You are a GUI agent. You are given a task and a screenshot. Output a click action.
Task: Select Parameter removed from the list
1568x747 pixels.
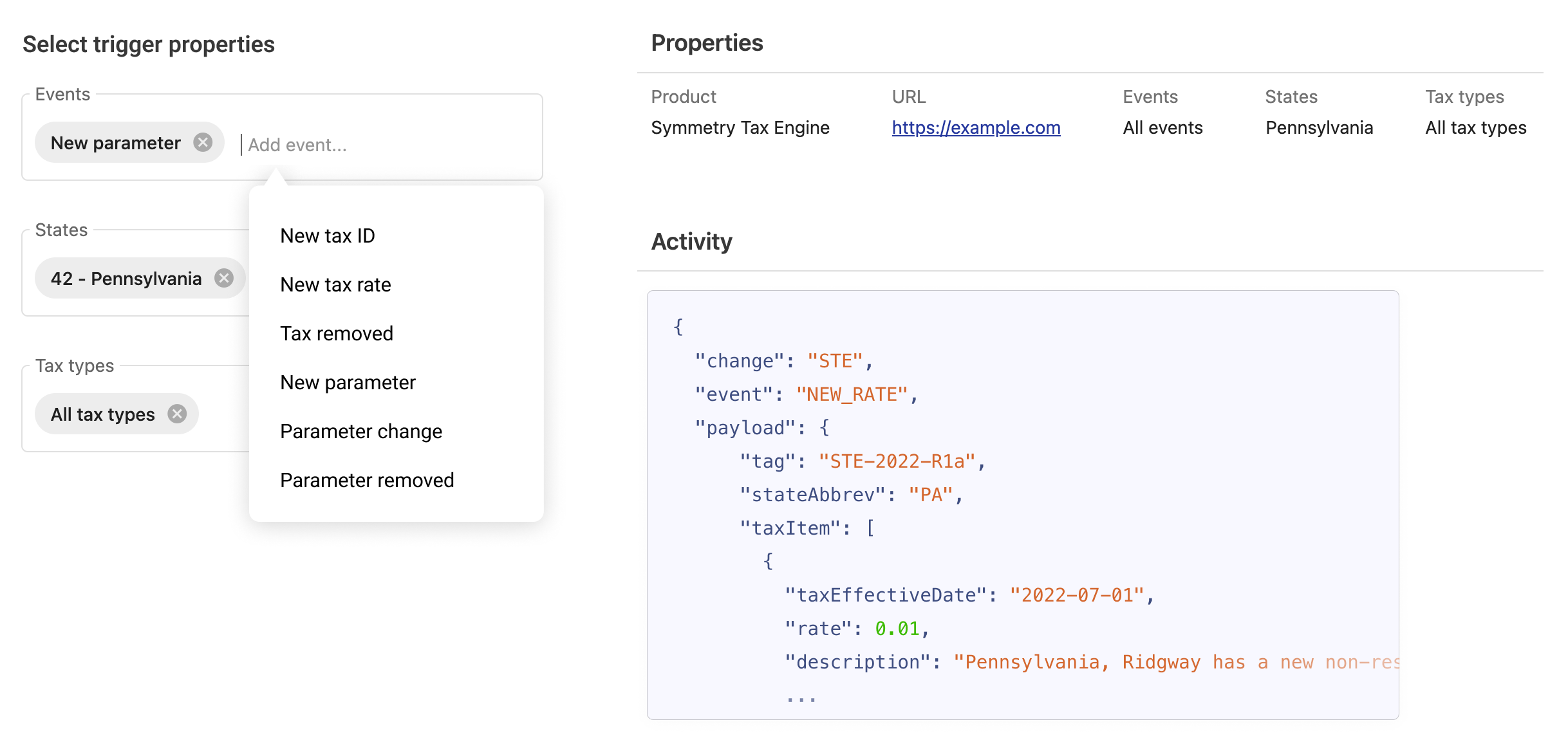(x=367, y=480)
